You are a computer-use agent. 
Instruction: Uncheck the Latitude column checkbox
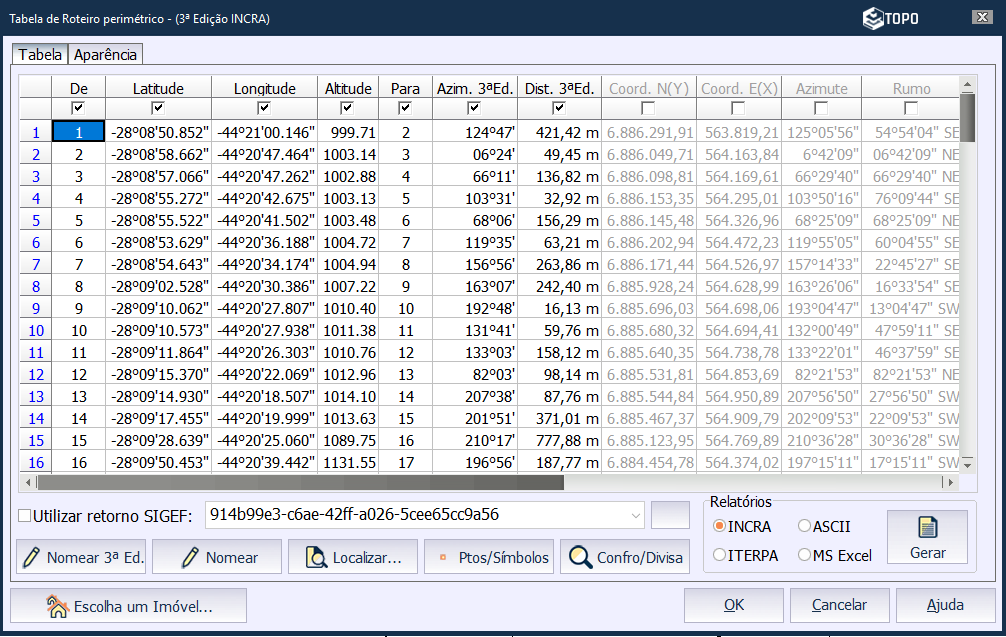pyautogui.click(x=158, y=108)
